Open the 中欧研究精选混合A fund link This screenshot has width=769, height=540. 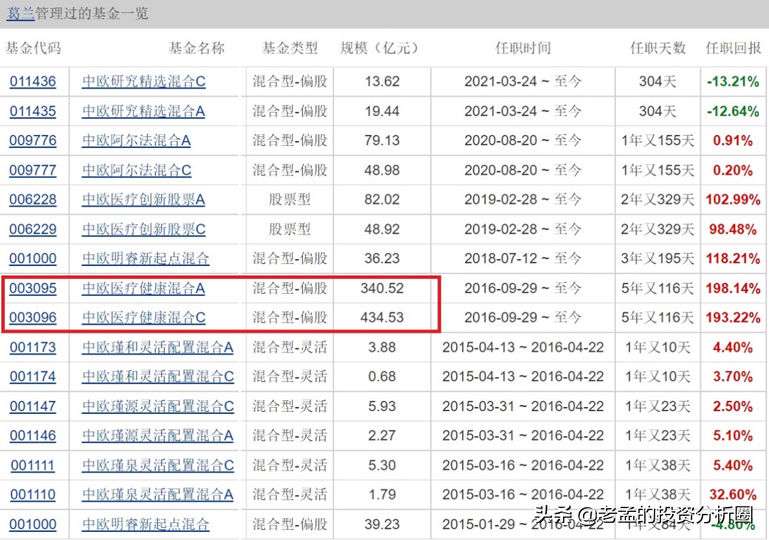coord(143,111)
